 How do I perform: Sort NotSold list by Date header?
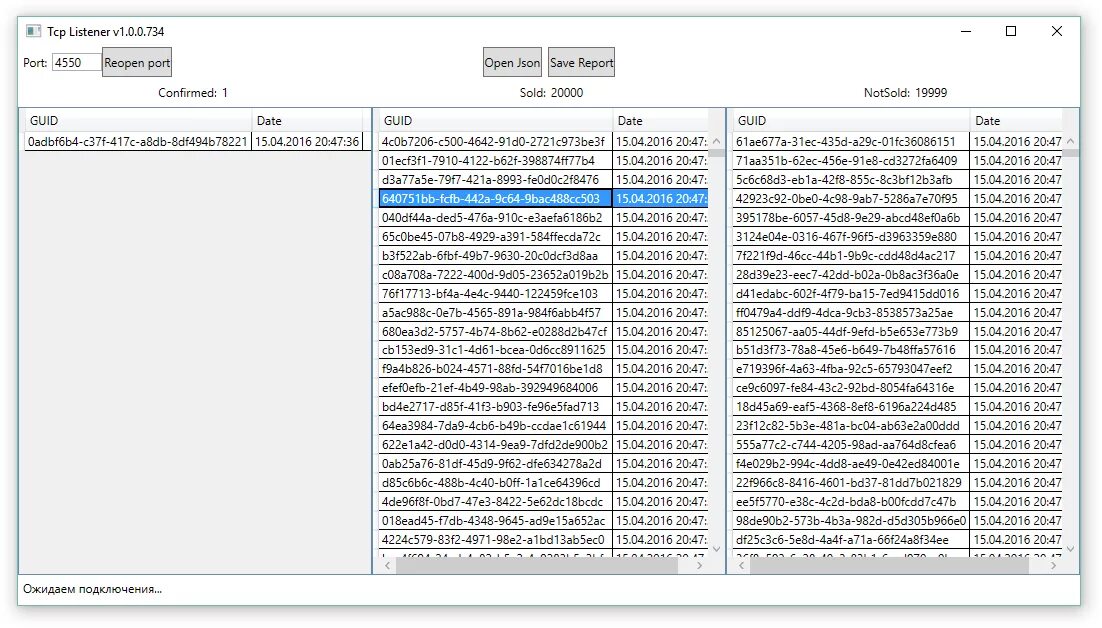(1016, 120)
